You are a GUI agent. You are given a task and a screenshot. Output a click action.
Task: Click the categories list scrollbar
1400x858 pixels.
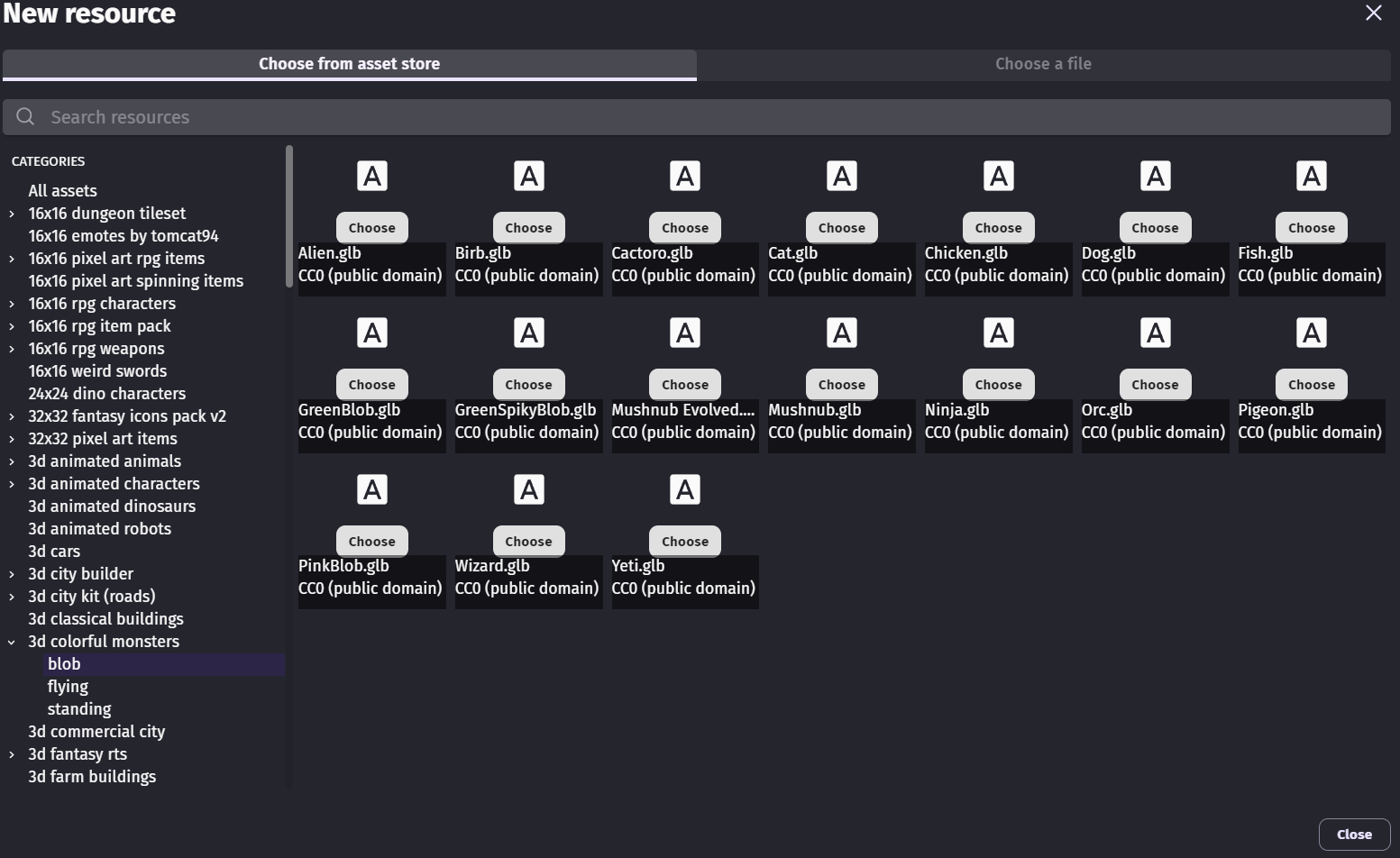tap(289, 216)
